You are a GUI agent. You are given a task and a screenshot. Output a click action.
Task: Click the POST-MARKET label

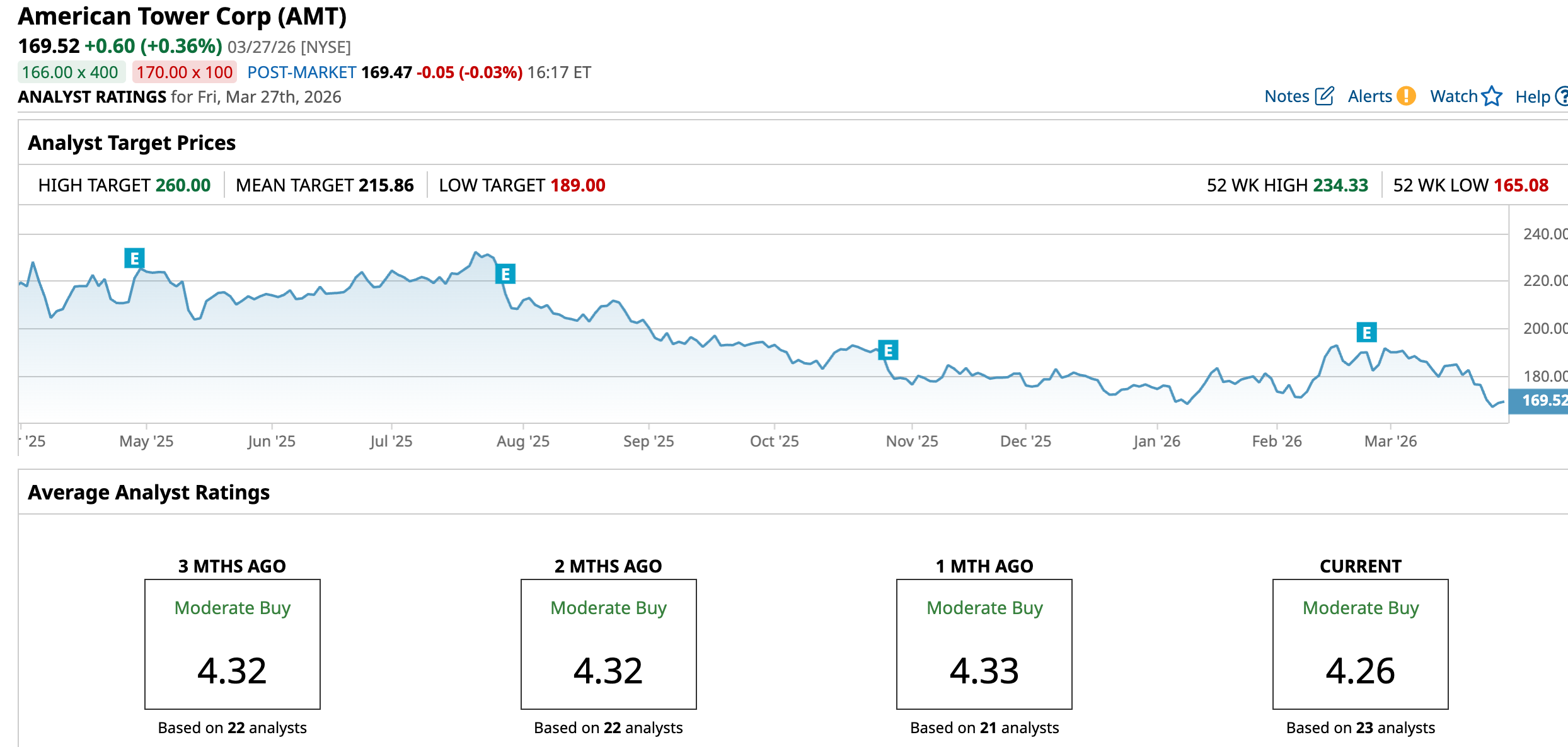pyautogui.click(x=301, y=72)
